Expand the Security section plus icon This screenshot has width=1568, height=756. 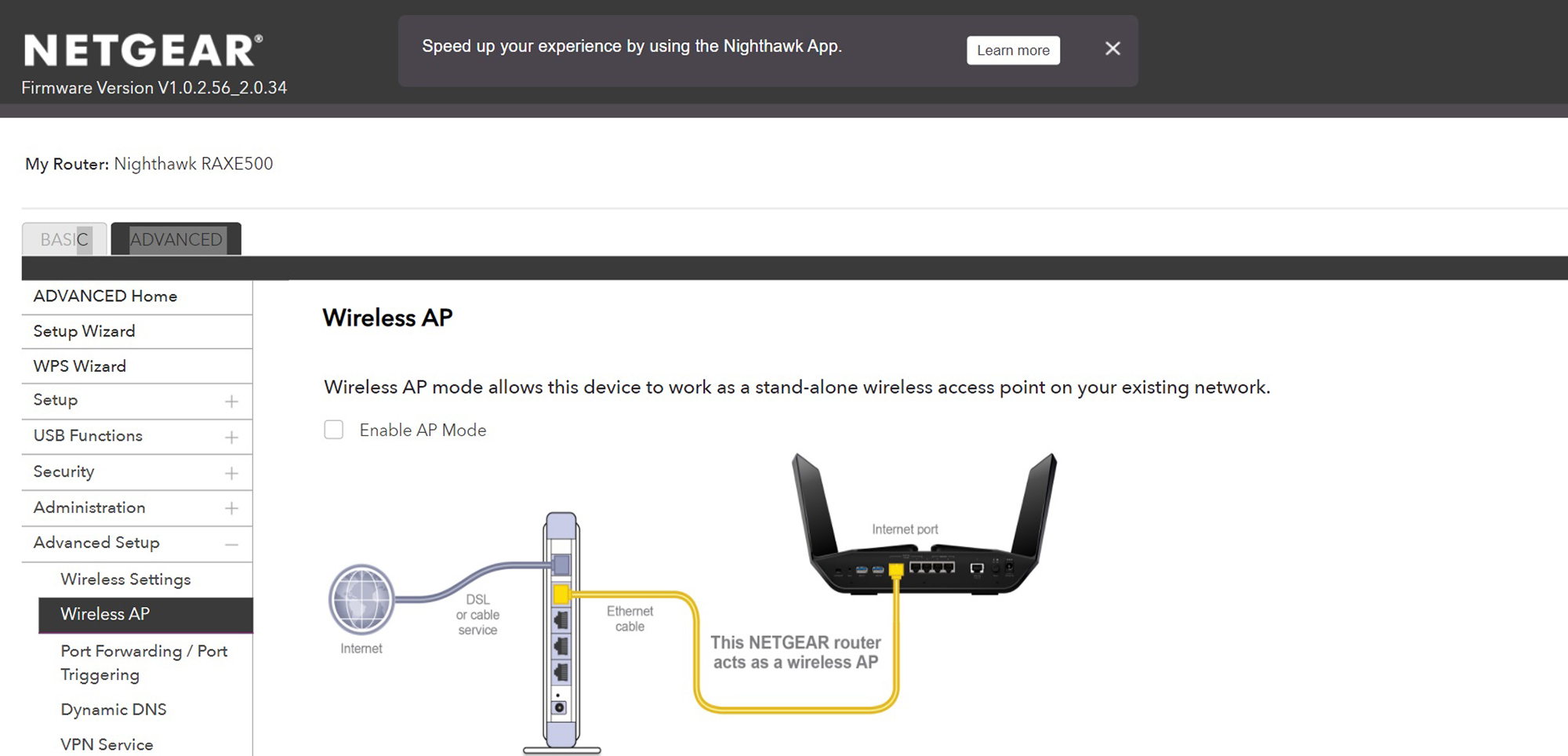click(231, 473)
